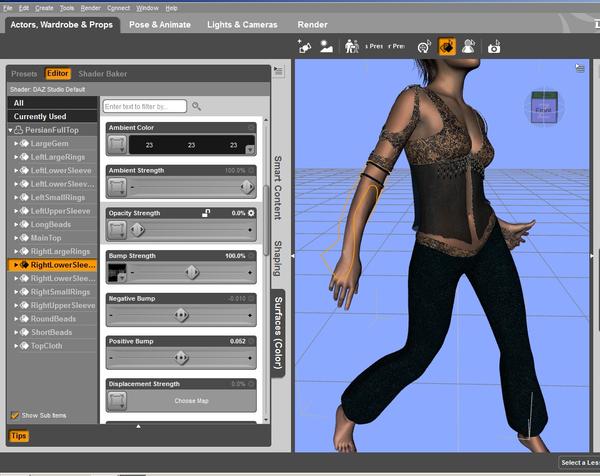Screen dimensions: 600x476
Task: Open the Shaping side tab
Action: click(278, 258)
